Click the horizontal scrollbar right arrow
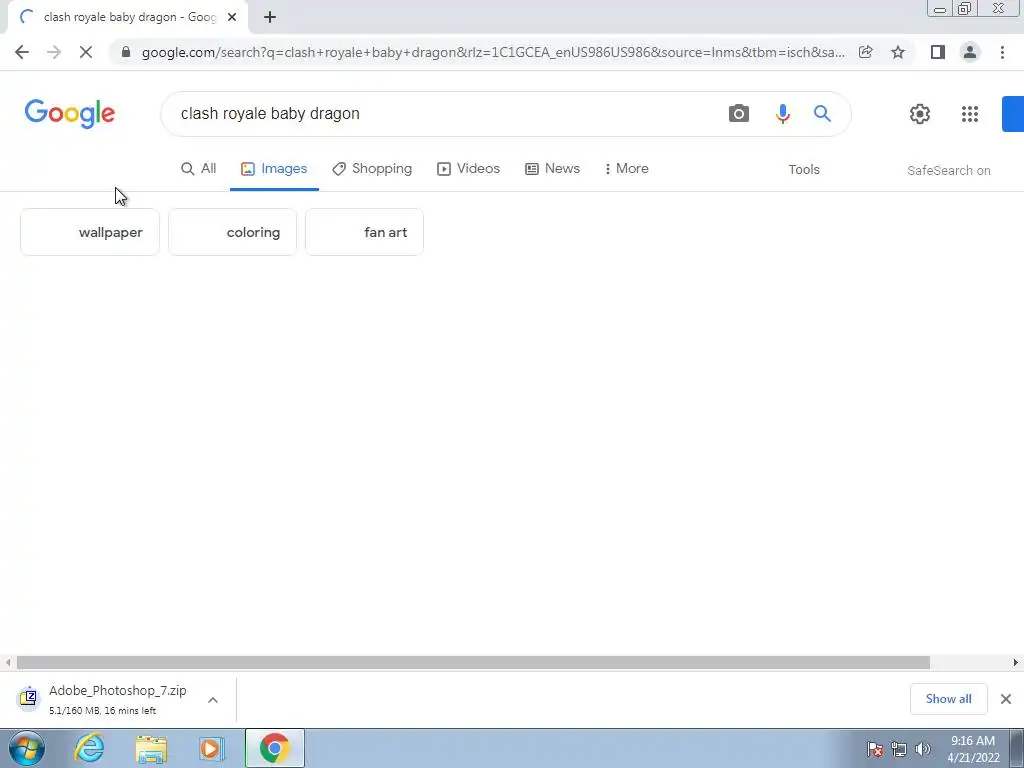The width and height of the screenshot is (1024, 768). pyautogui.click(x=1016, y=663)
